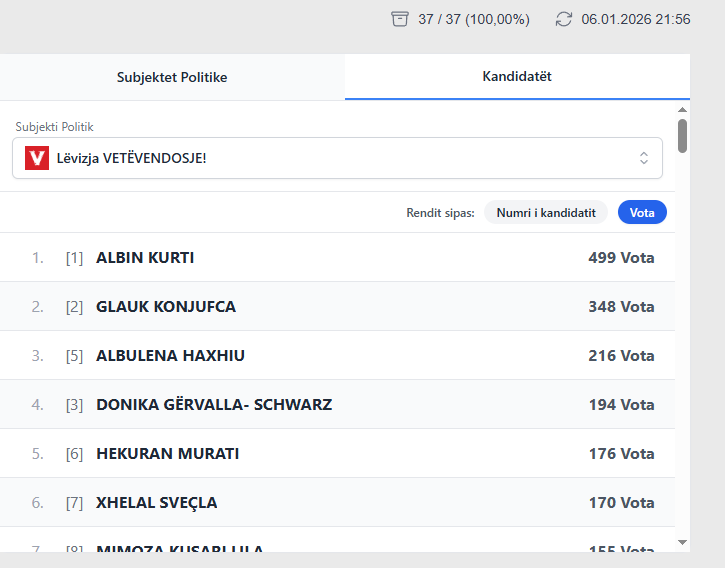725x568 pixels.
Task: Click the up-down chevron in party selector
Action: [644, 158]
